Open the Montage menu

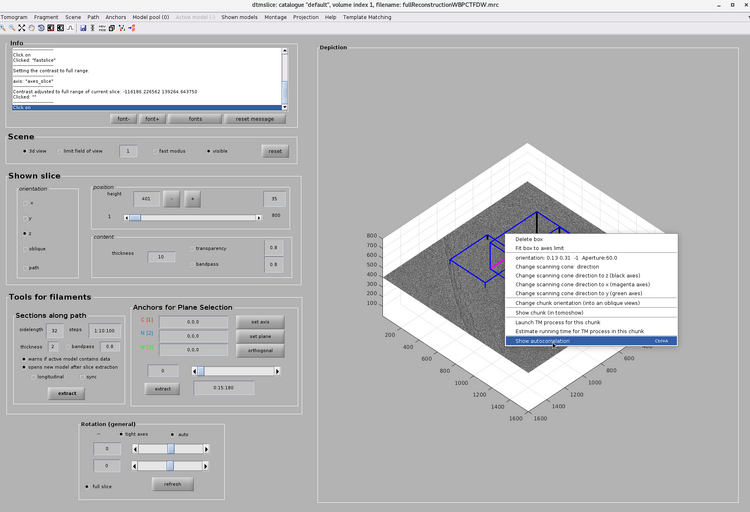coord(275,17)
